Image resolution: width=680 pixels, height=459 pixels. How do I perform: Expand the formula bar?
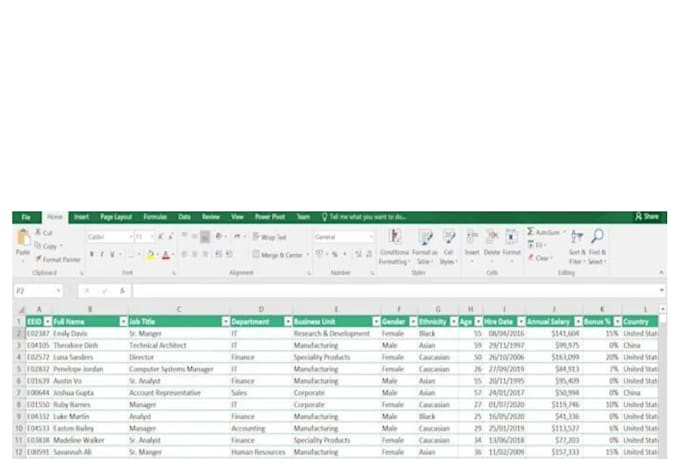661,290
